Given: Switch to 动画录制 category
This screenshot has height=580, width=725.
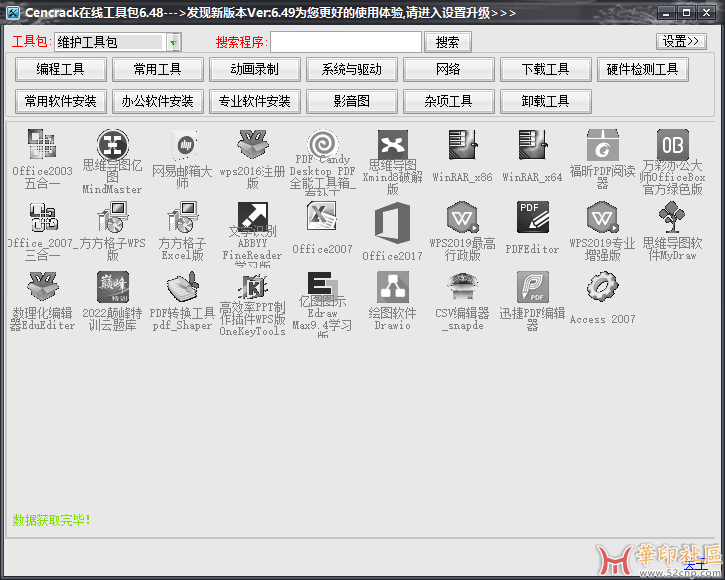Looking at the screenshot, I should click(255, 69).
